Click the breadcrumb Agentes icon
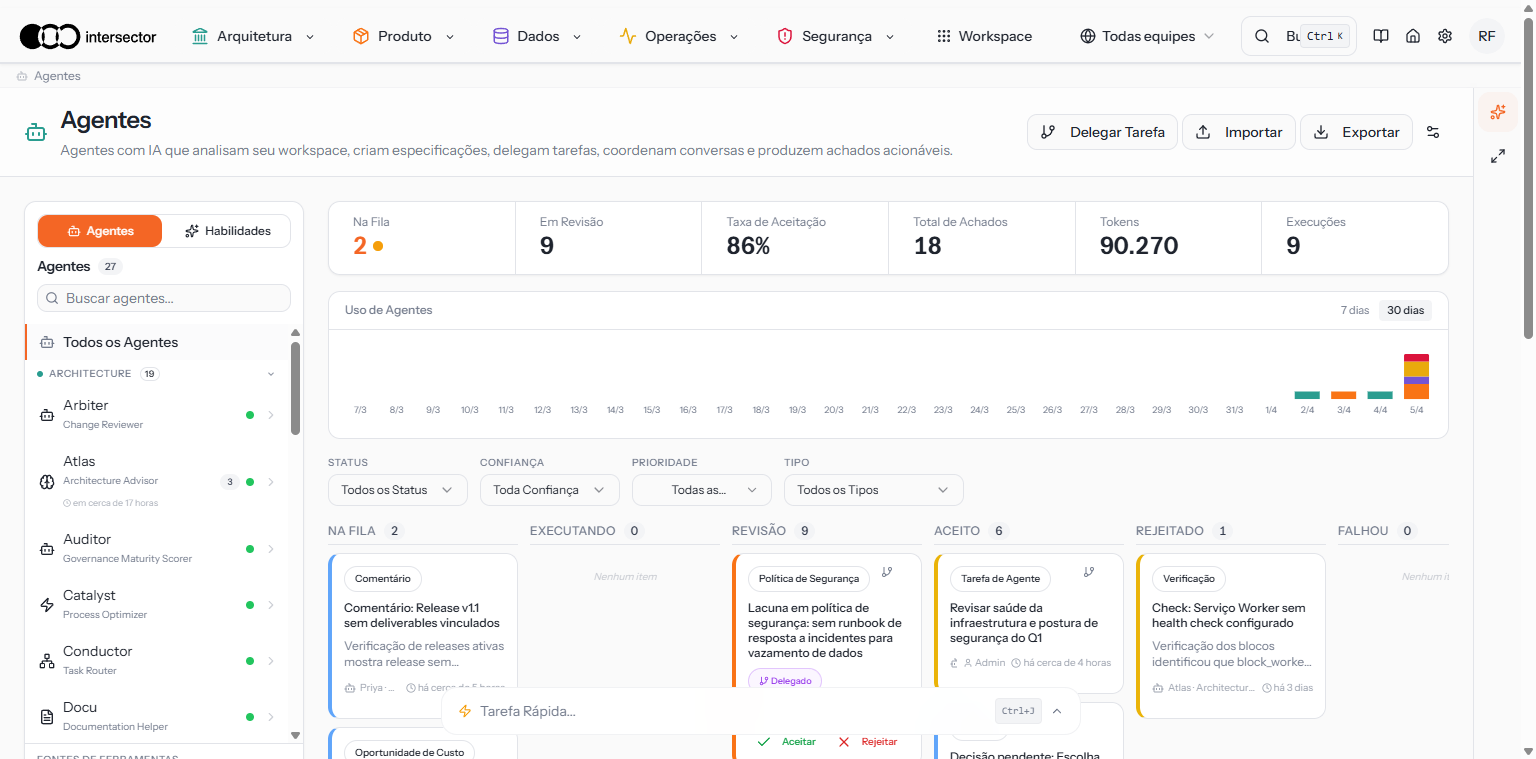 (x=22, y=76)
